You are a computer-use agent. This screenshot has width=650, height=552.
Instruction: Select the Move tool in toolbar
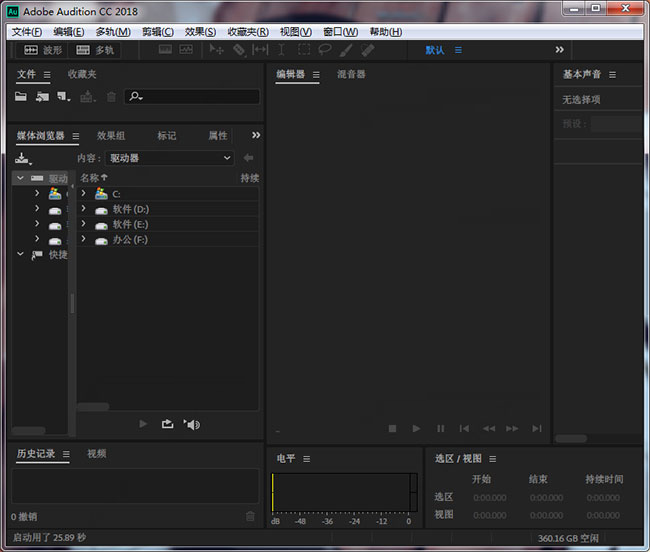click(216, 49)
